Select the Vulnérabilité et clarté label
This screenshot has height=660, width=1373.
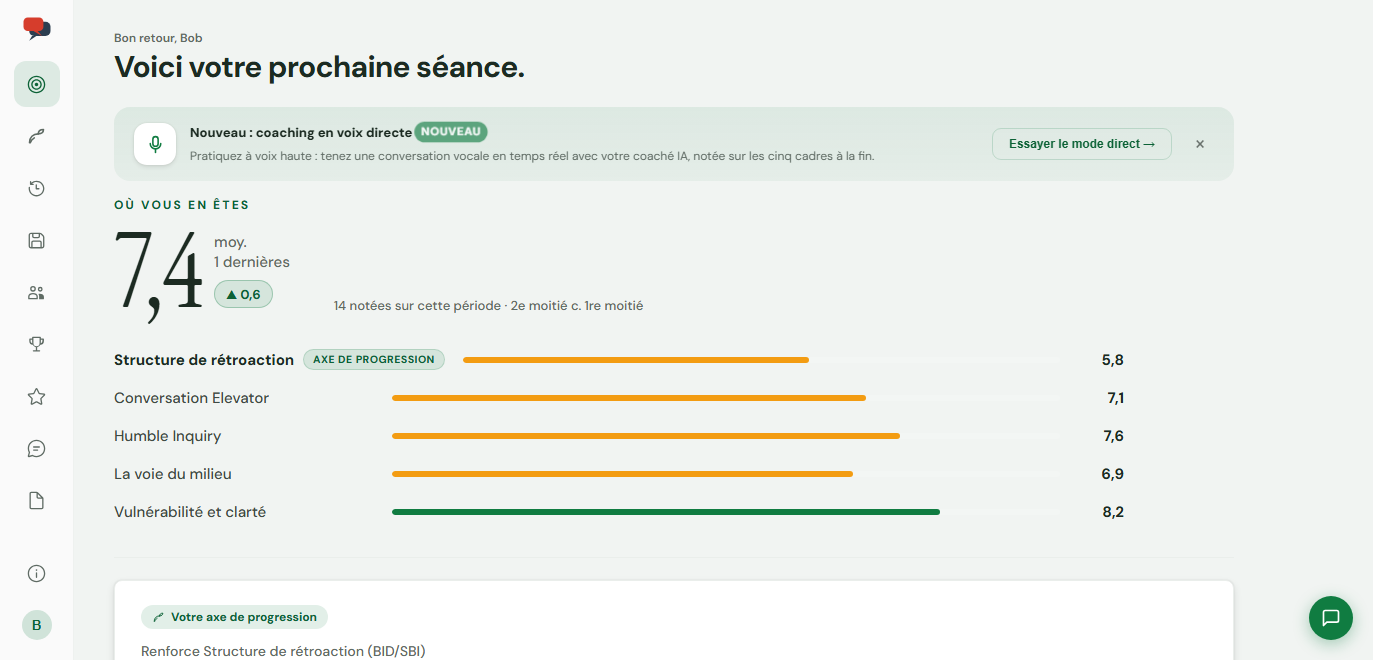click(190, 512)
